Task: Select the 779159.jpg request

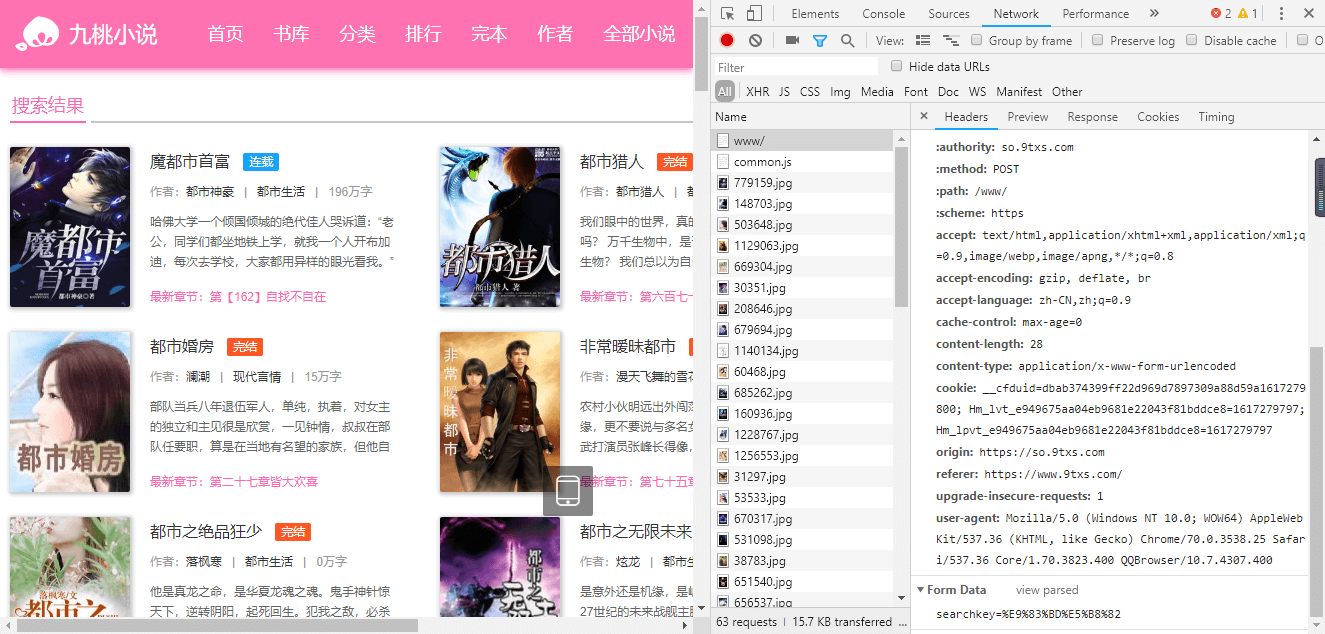Action: point(802,183)
